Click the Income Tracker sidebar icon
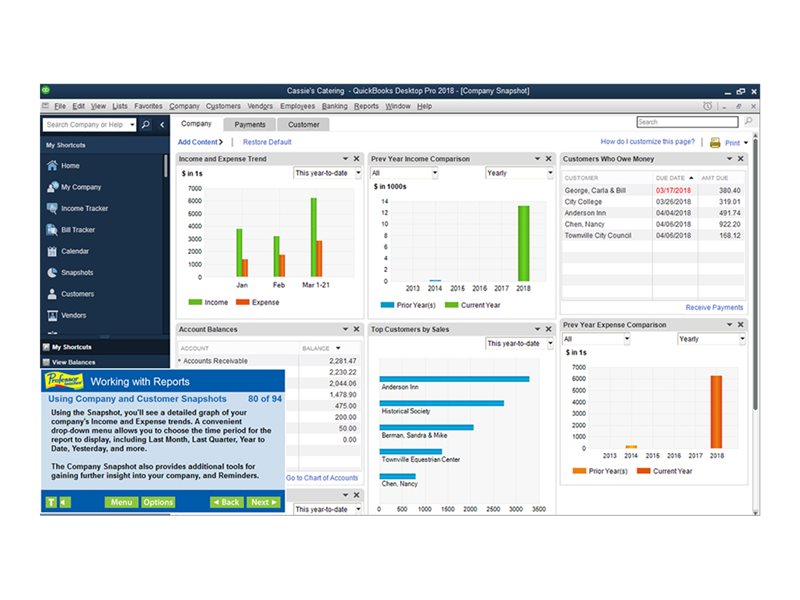The height and width of the screenshot is (600, 800). point(52,208)
